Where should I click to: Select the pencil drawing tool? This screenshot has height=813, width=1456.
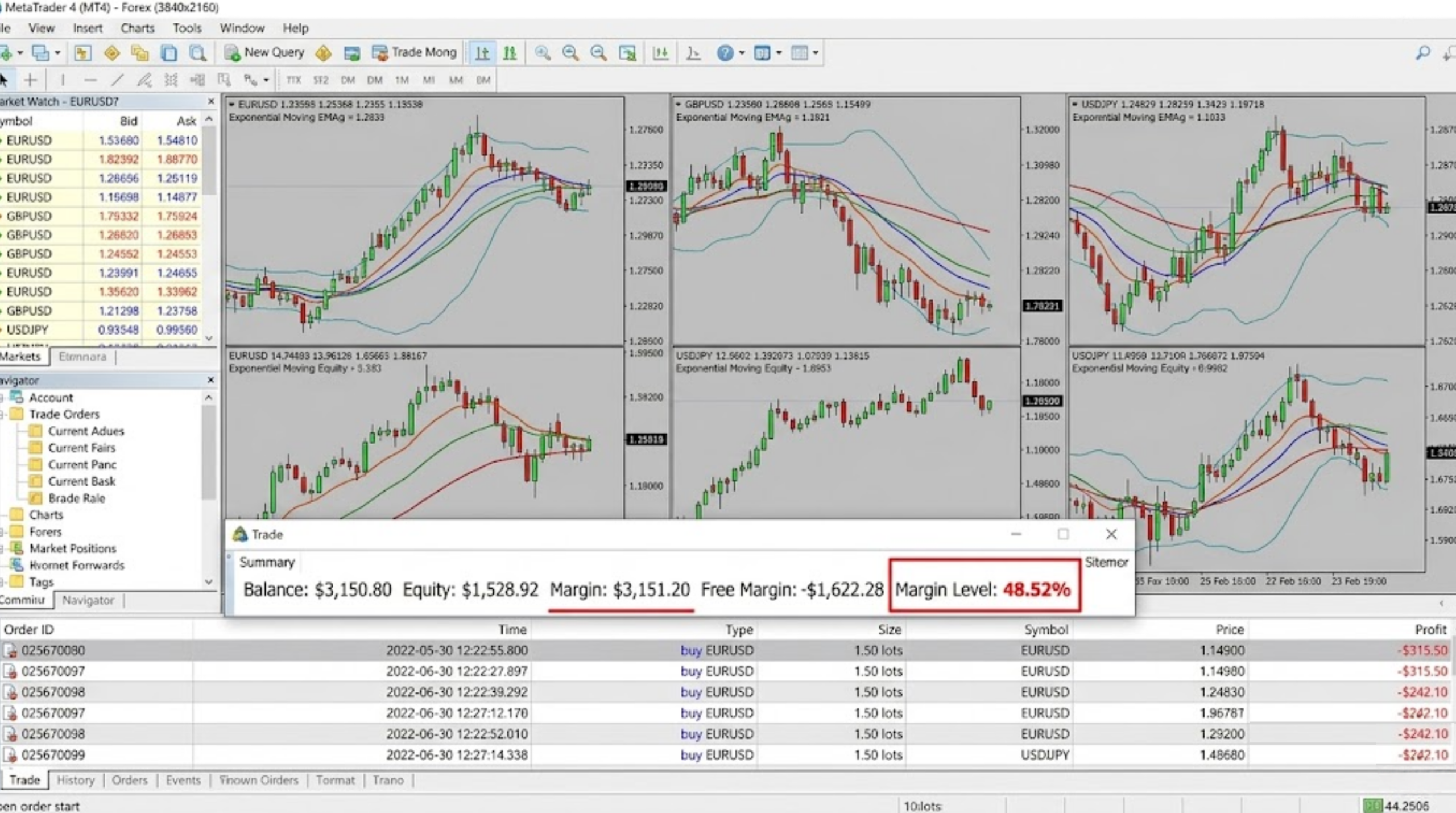[x=144, y=80]
